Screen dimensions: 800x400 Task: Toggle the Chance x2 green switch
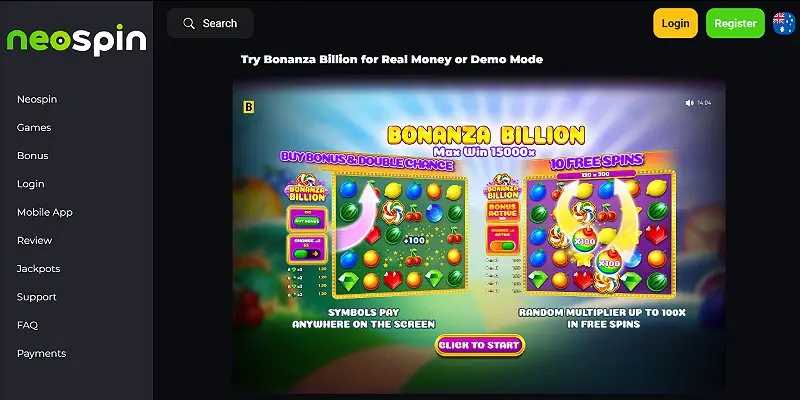pyautogui.click(x=307, y=253)
